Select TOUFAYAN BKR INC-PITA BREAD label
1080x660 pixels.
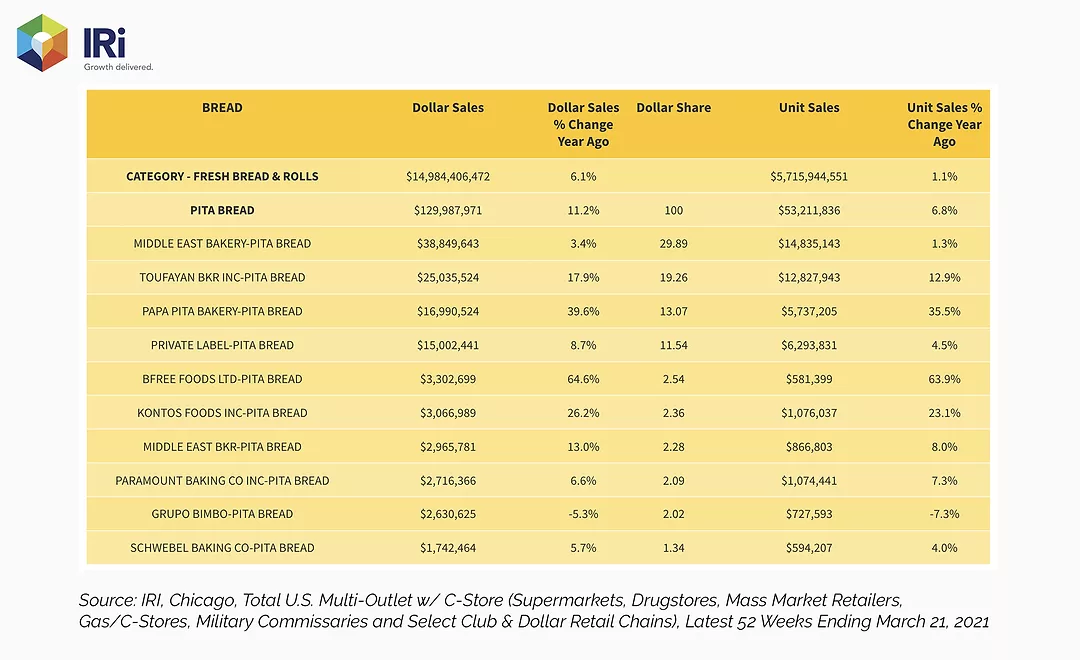click(222, 277)
